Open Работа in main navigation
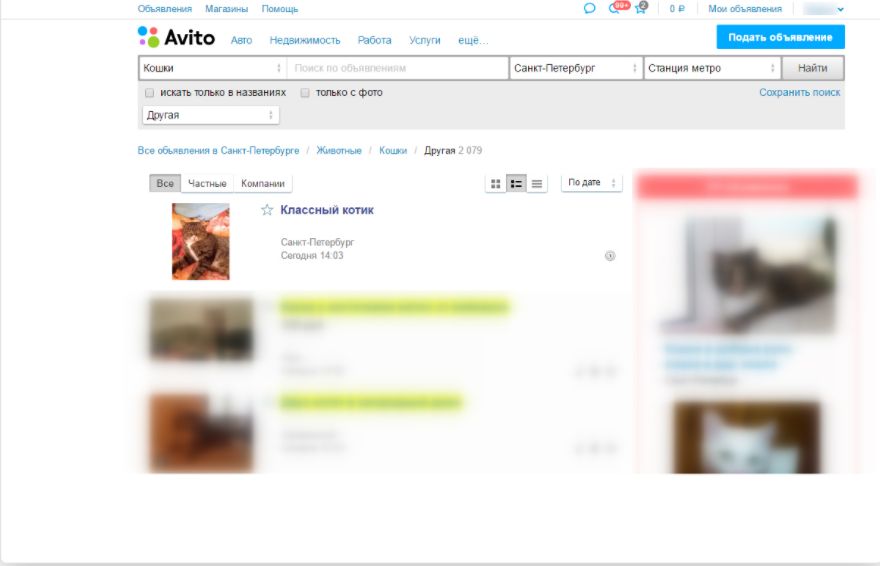880x566 pixels. point(374,40)
